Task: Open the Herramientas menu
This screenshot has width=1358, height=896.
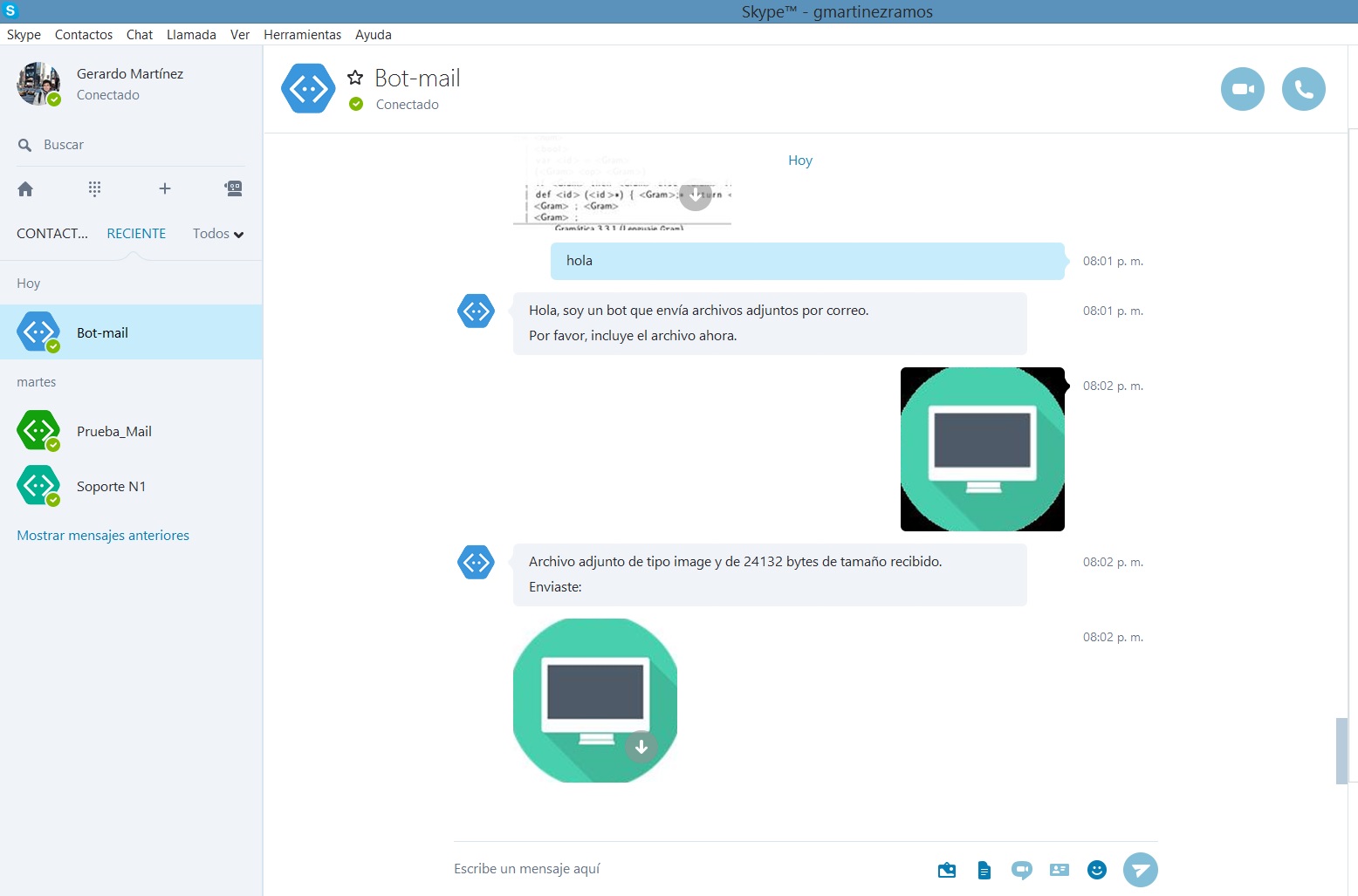Action: 302,35
